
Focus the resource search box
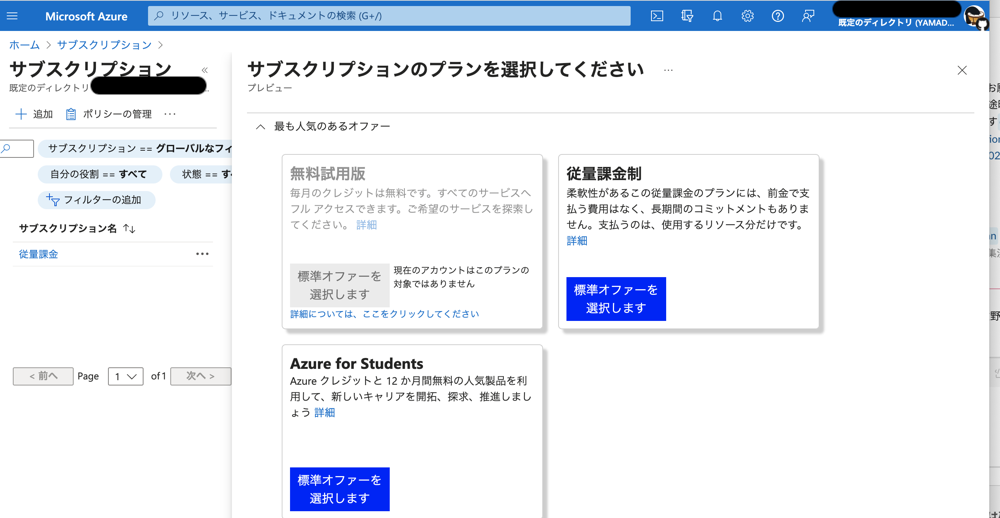tap(389, 16)
